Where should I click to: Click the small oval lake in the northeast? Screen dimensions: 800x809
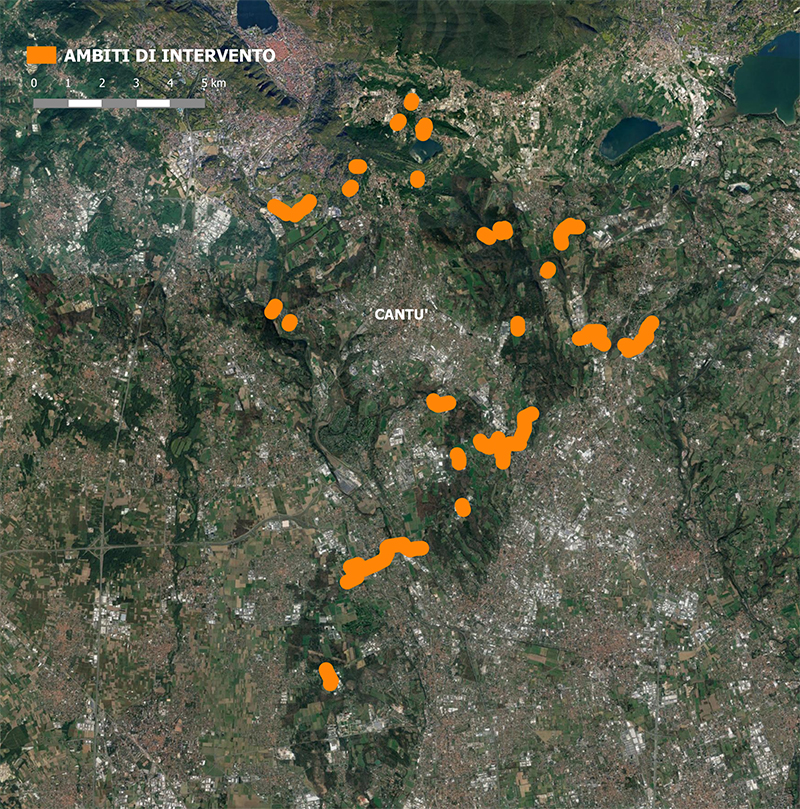629,137
